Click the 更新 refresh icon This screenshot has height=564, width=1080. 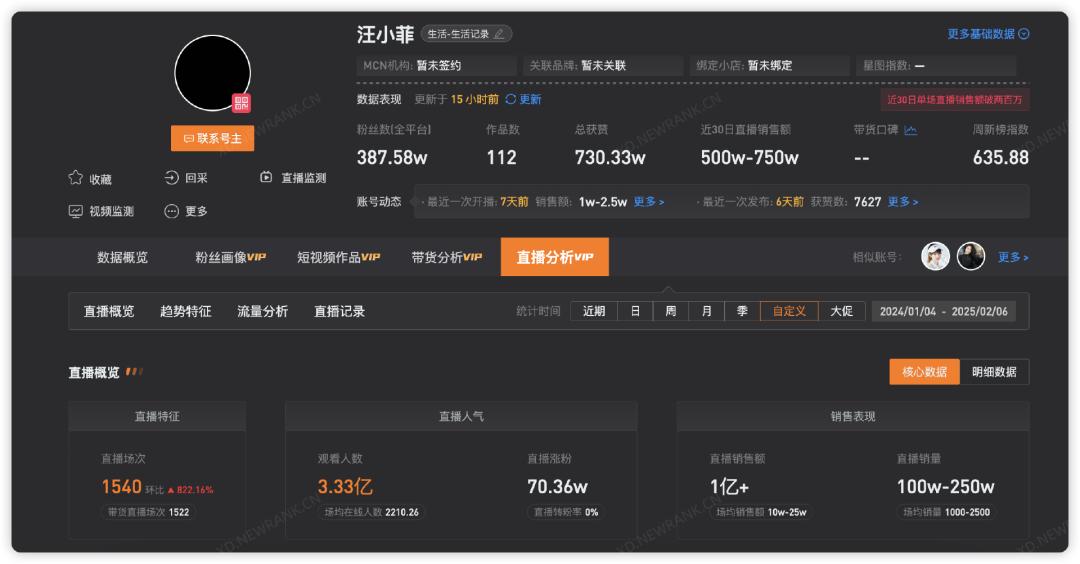click(511, 100)
